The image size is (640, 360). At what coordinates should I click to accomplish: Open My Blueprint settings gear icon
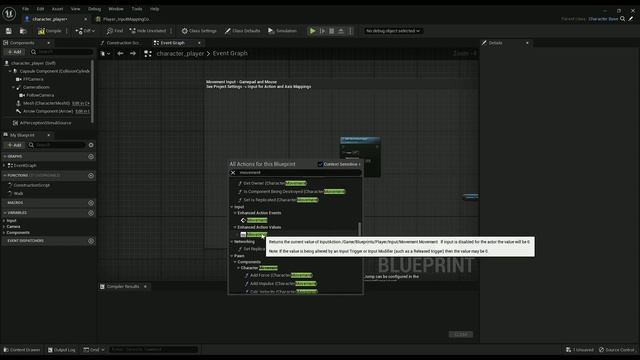(91, 145)
